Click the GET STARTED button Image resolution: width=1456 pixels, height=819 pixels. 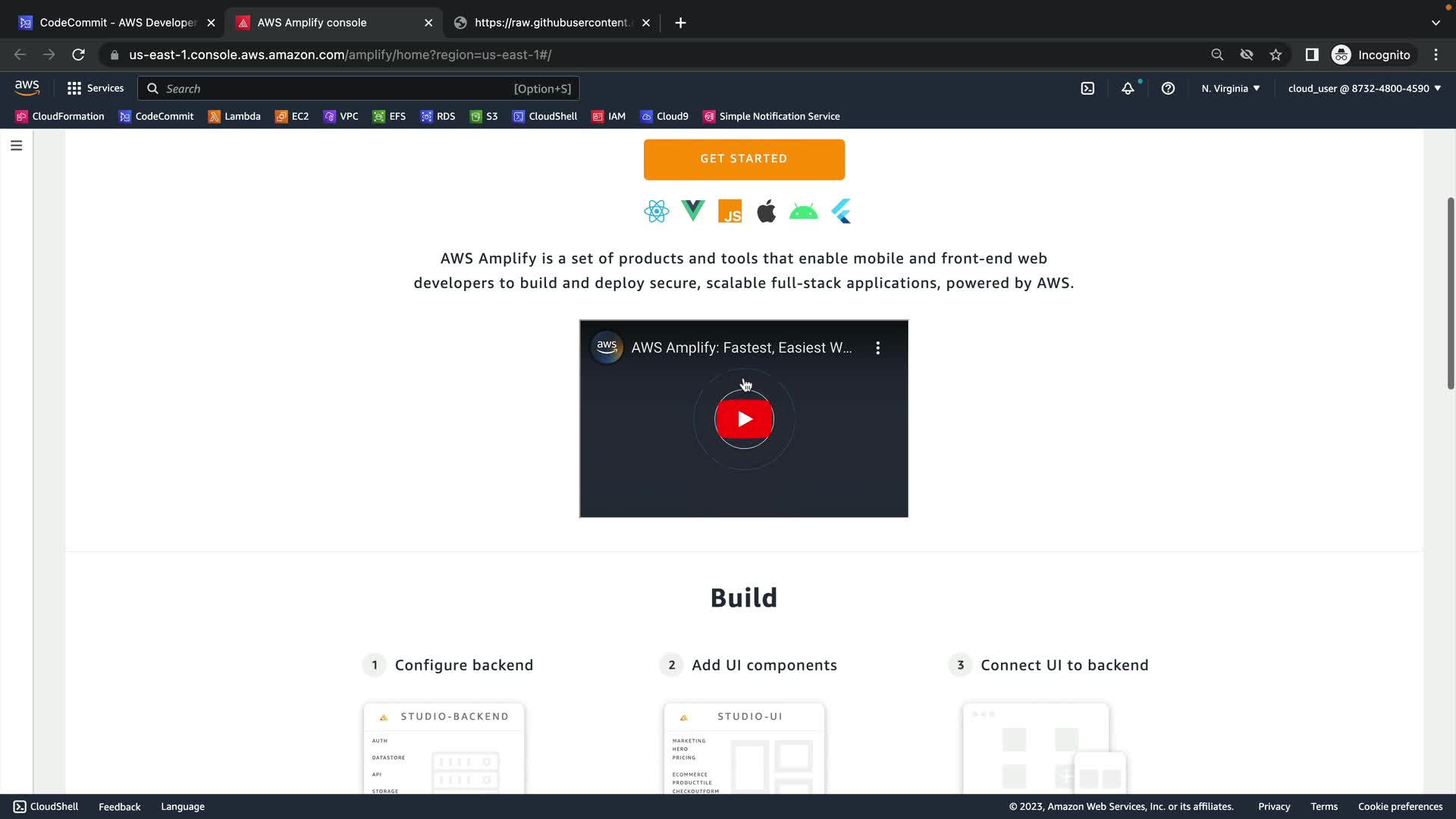(744, 159)
